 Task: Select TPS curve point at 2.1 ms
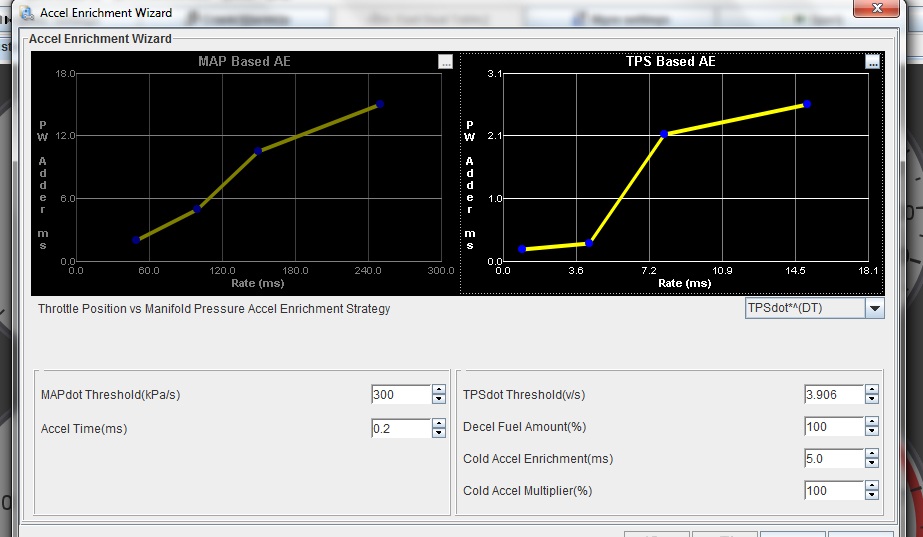click(664, 134)
